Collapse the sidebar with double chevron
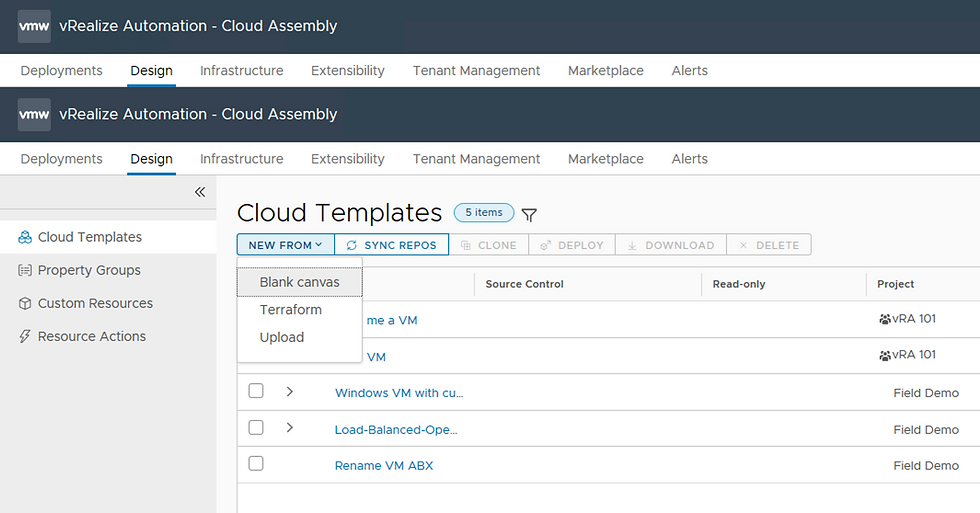This screenshot has height=513, width=980. (200, 192)
